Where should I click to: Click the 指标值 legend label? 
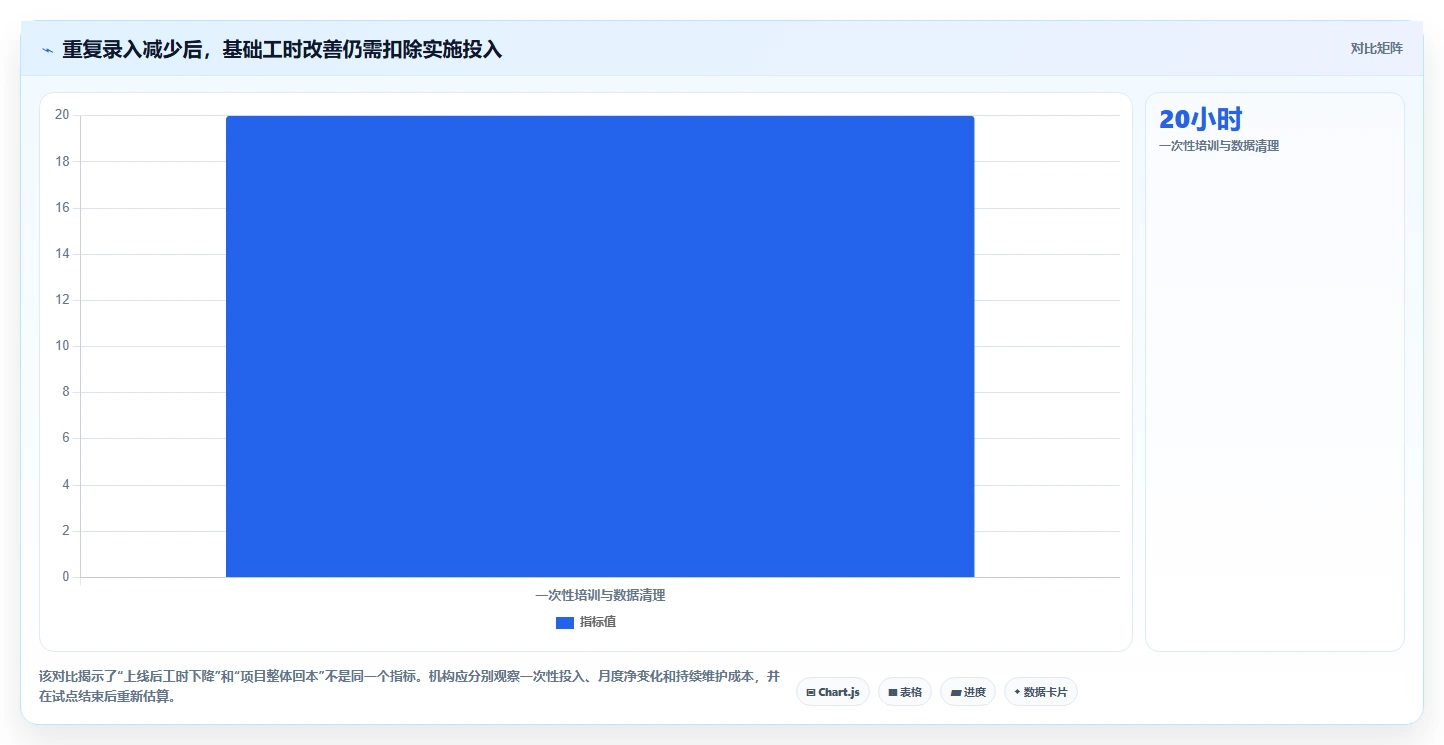598,622
